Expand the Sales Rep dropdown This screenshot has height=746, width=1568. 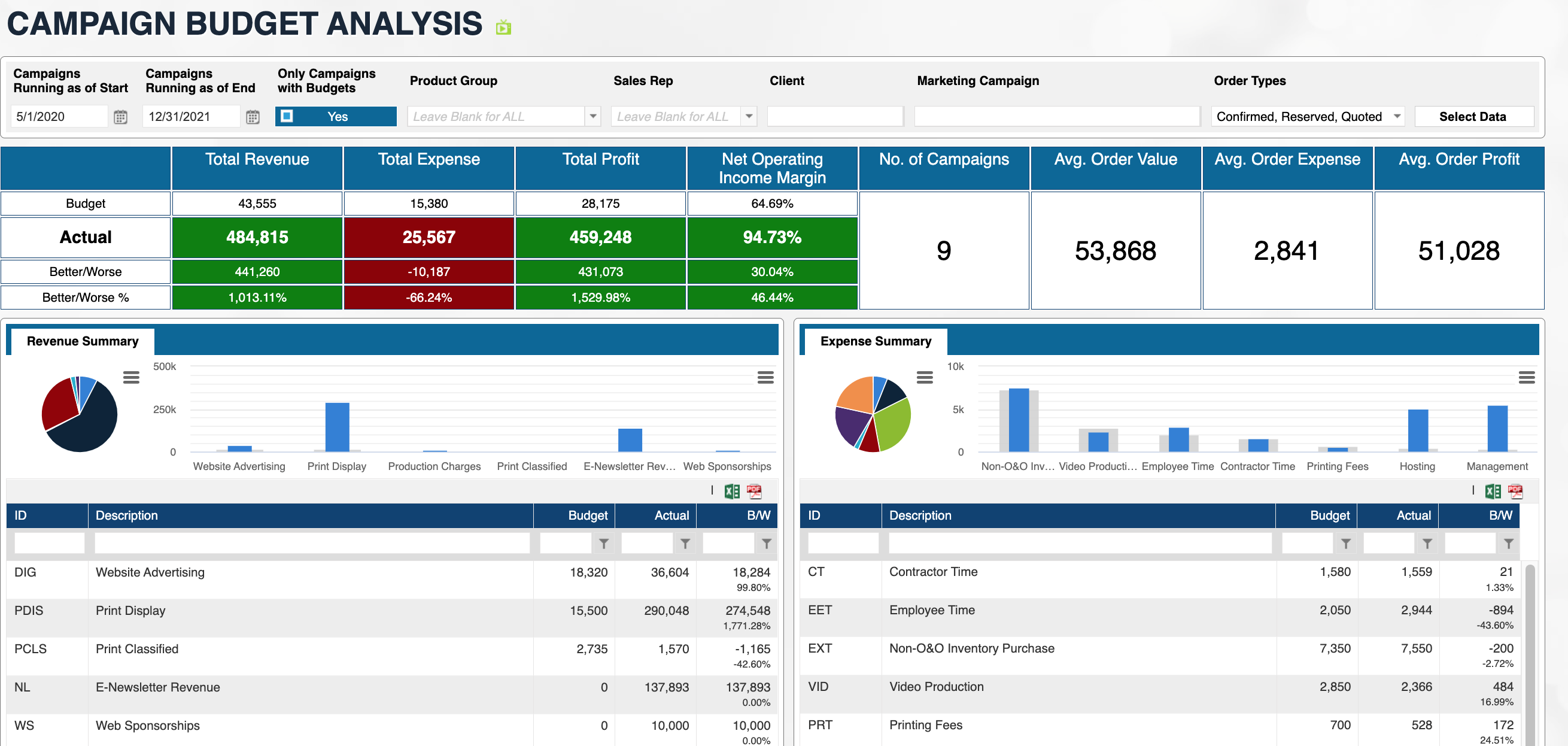749,116
